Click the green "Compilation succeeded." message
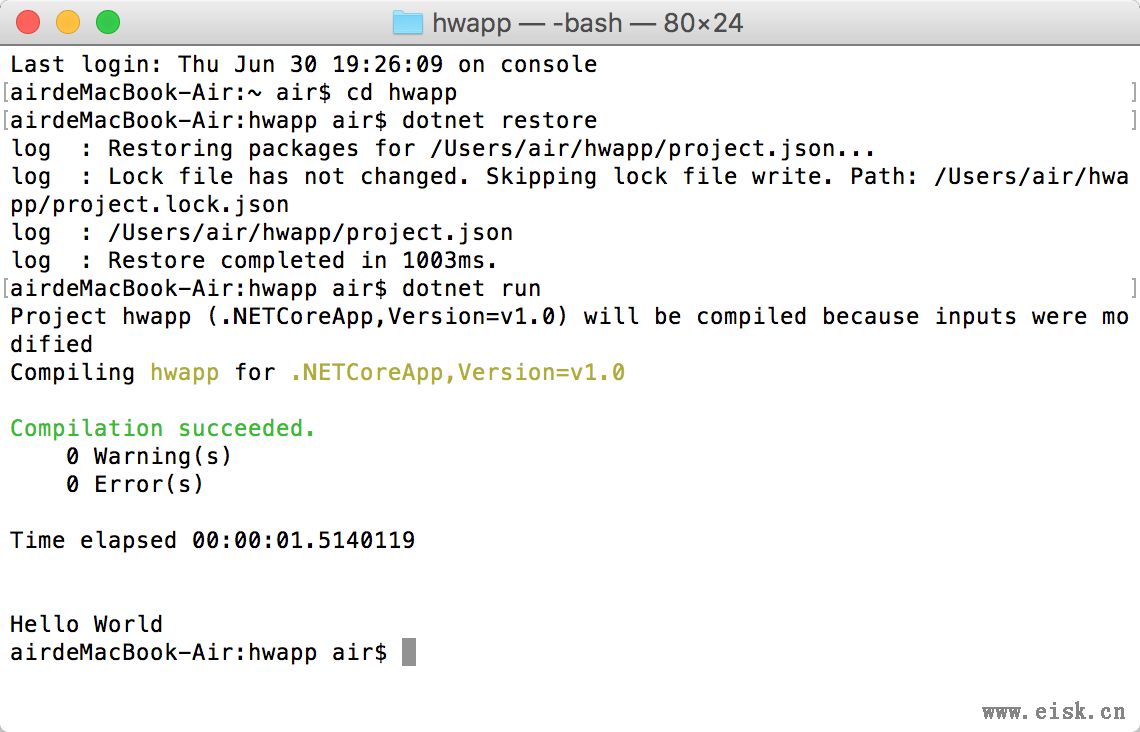 coord(163,428)
